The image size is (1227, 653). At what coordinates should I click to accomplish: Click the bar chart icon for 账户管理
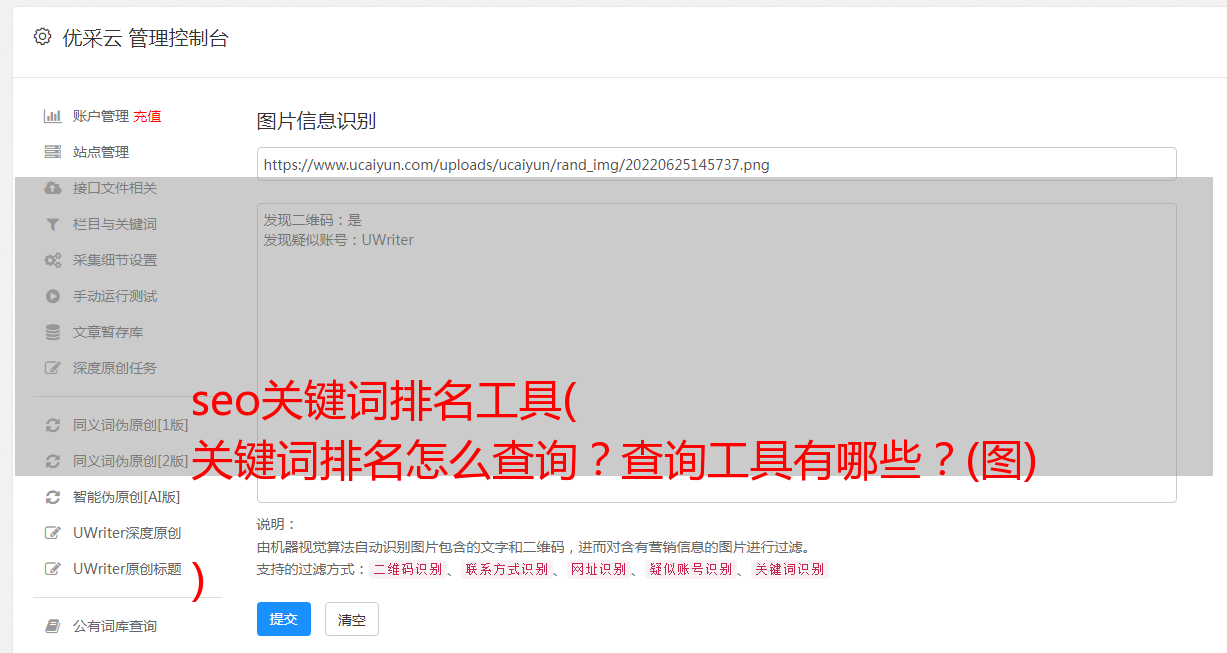(53, 116)
